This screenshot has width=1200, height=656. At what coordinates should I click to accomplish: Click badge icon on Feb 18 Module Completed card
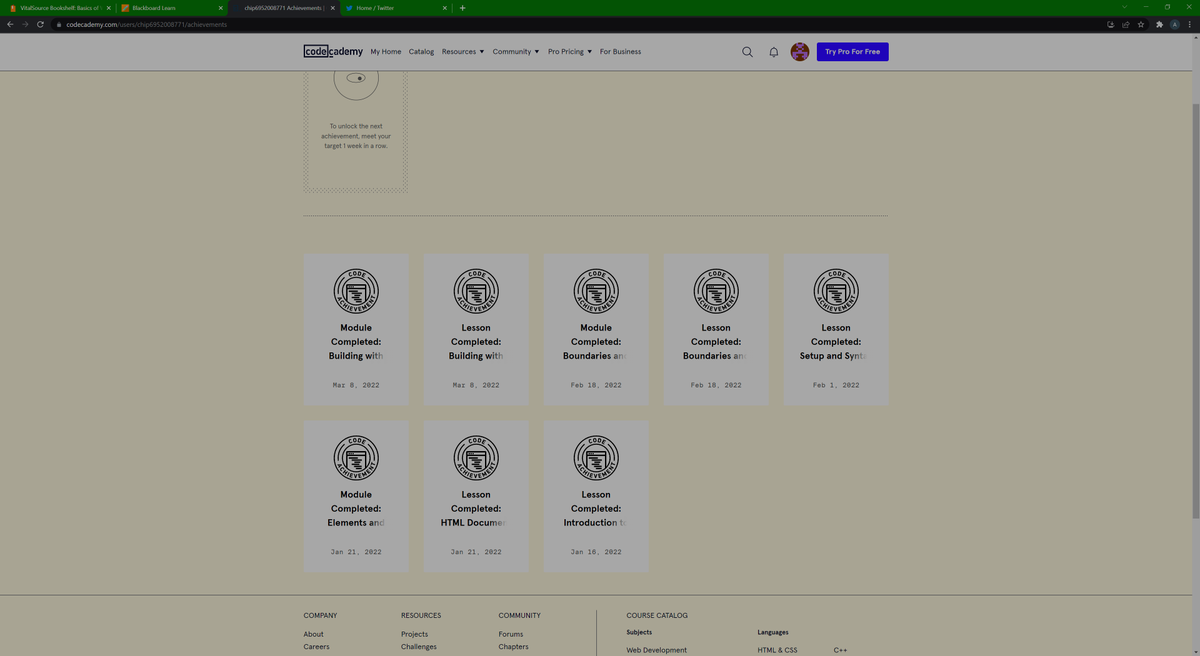click(x=596, y=291)
